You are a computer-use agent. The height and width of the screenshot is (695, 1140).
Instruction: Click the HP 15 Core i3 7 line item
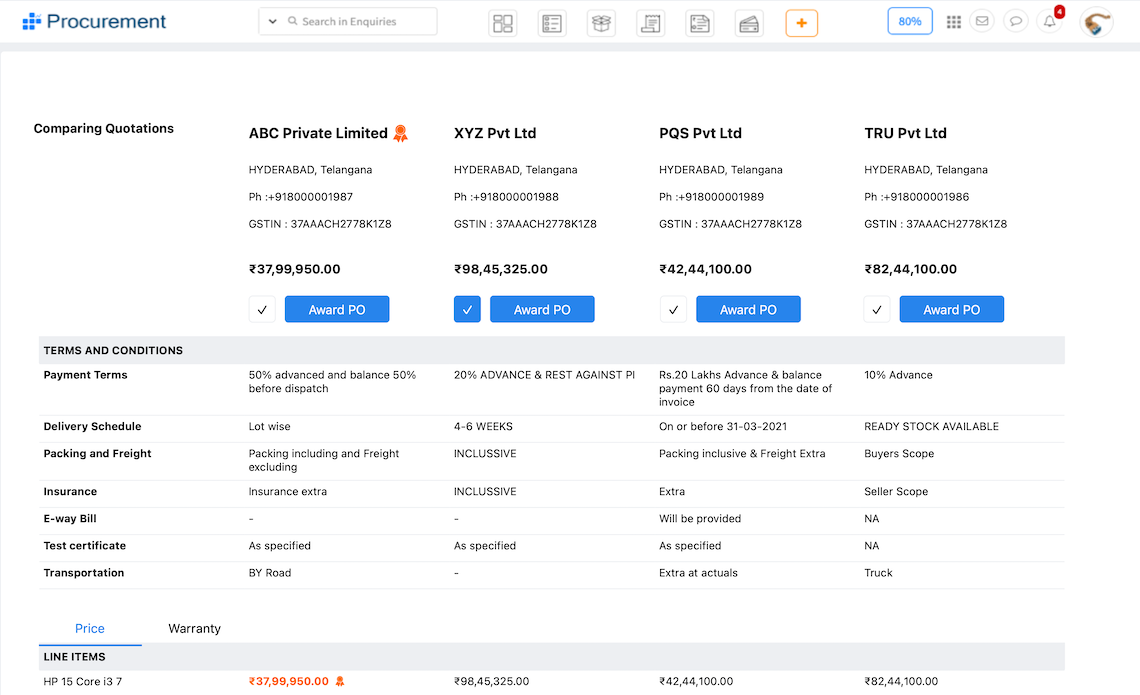(x=83, y=681)
